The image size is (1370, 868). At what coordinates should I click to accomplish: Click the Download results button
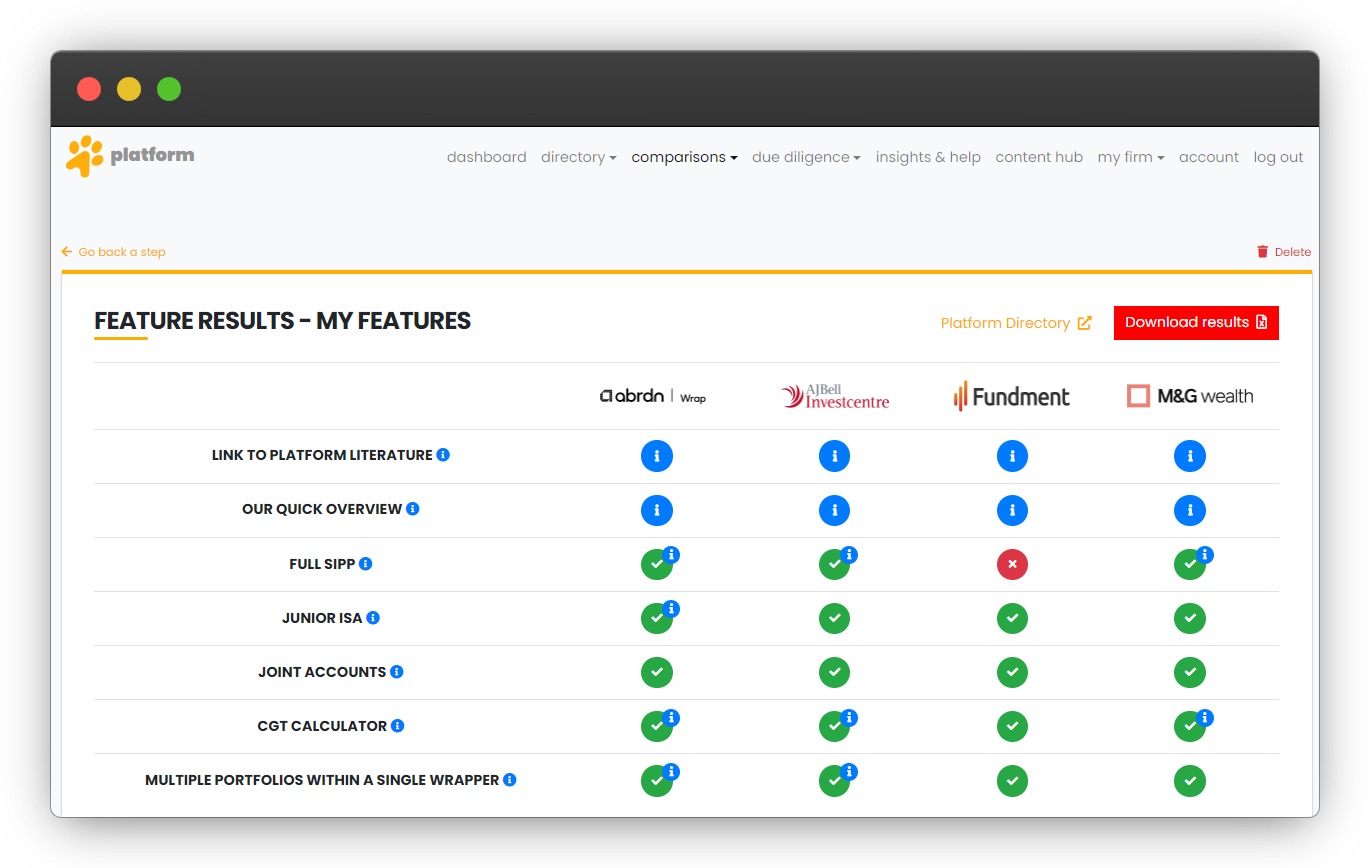[x=1196, y=322]
